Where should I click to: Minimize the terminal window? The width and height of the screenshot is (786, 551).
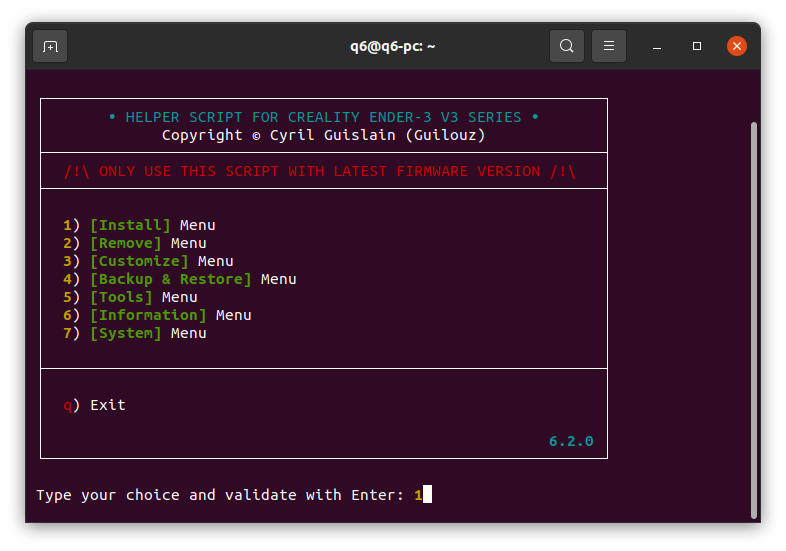pos(657,46)
